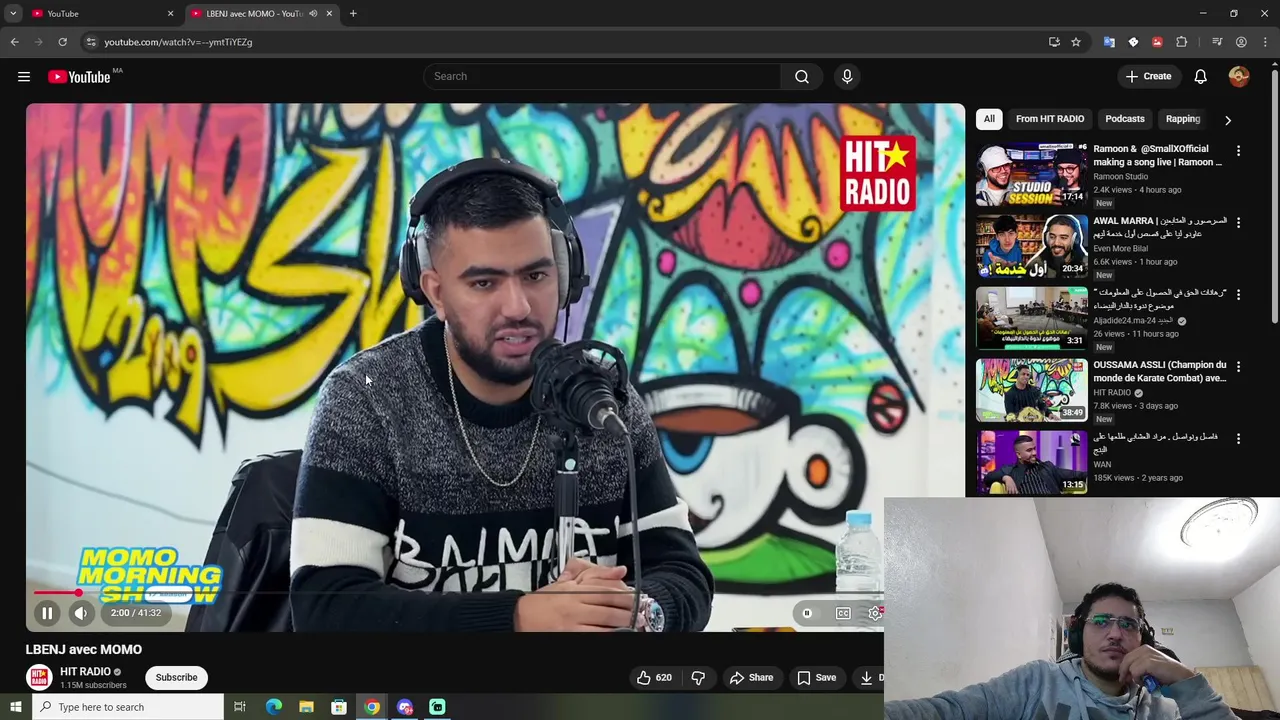Screen dimensions: 1280x720
Task: Seek using the red video progress bar
Action: [x=55, y=593]
